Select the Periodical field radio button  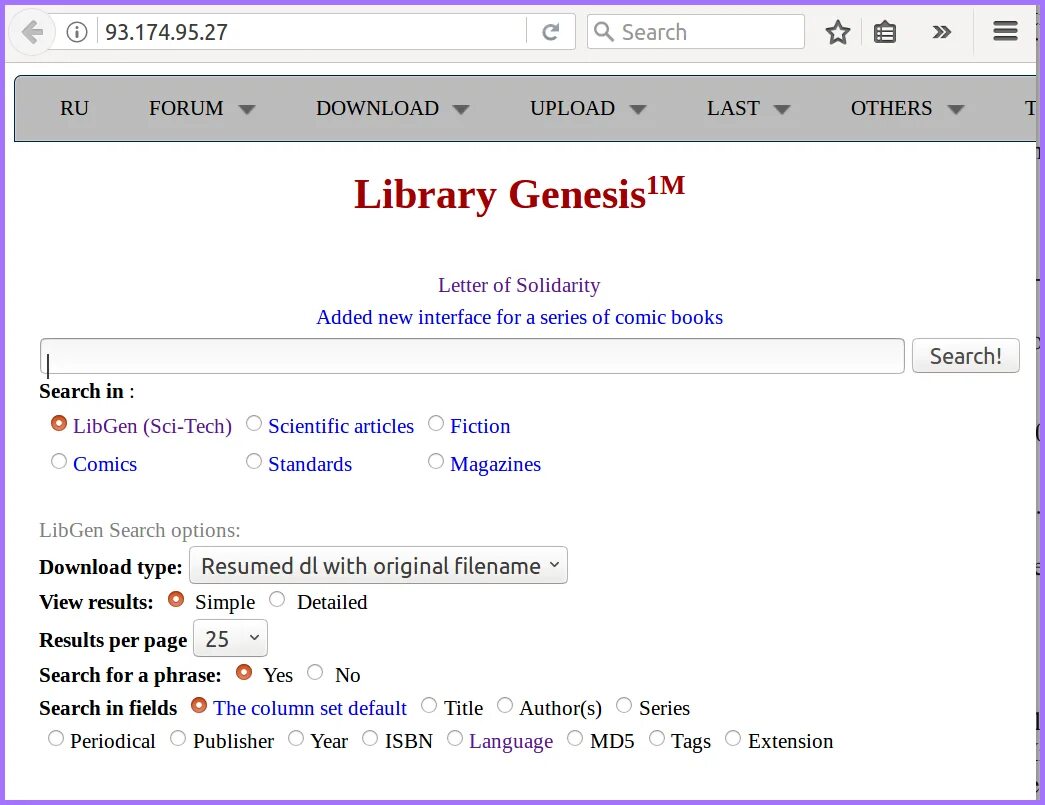point(56,738)
